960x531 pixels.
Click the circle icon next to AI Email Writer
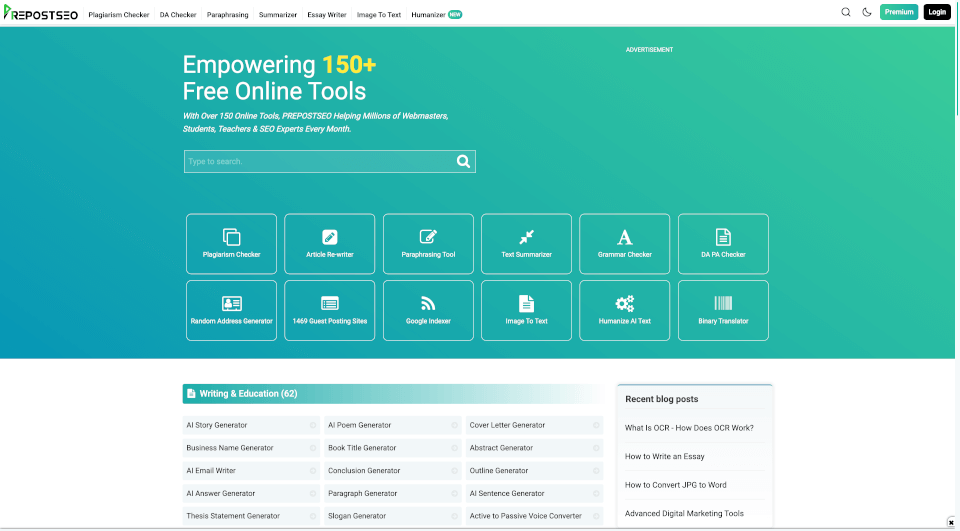[313, 470]
